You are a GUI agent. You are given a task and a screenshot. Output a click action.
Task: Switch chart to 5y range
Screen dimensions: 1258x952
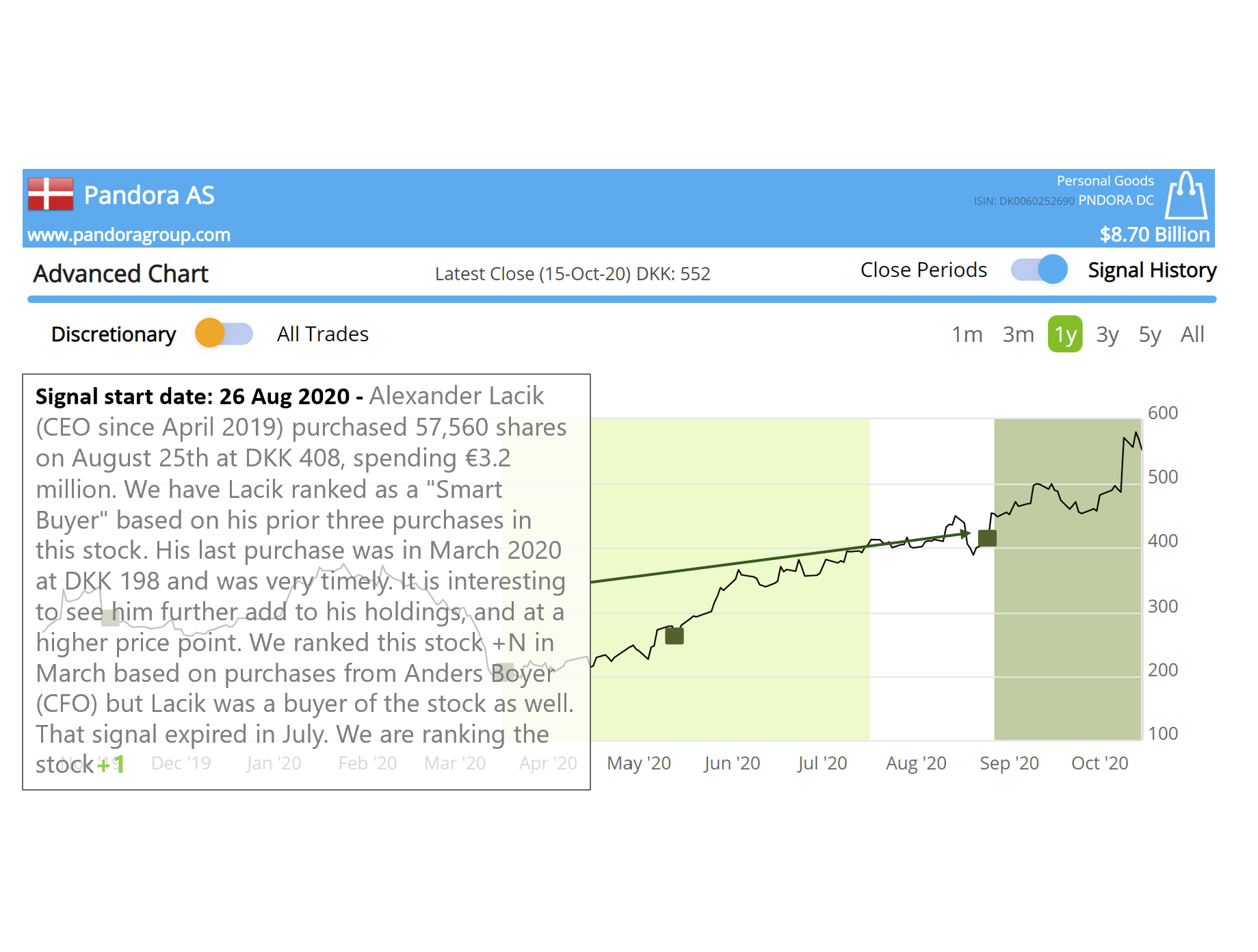(1150, 334)
